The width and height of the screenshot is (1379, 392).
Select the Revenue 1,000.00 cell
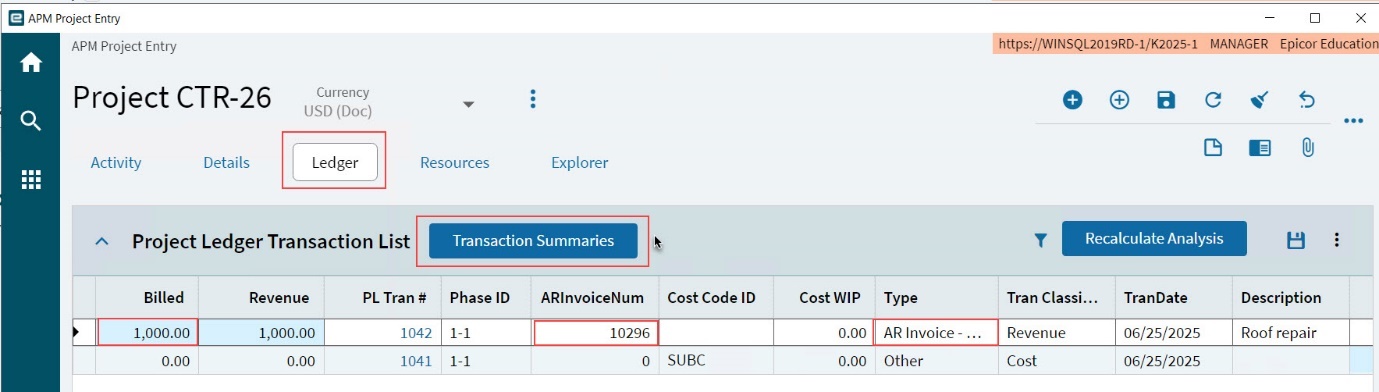(x=261, y=332)
